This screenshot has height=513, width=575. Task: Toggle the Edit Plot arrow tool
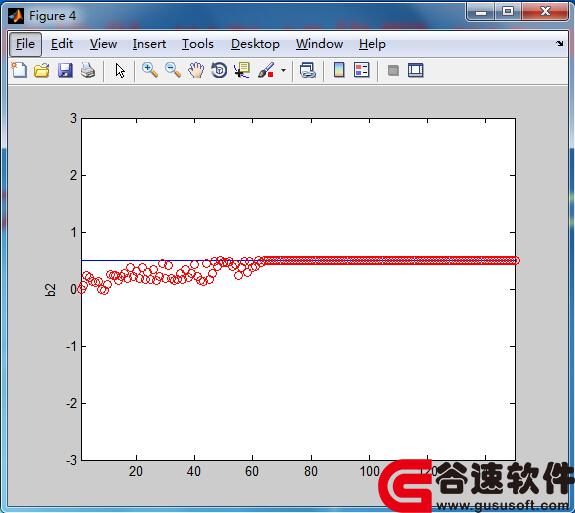click(x=120, y=70)
